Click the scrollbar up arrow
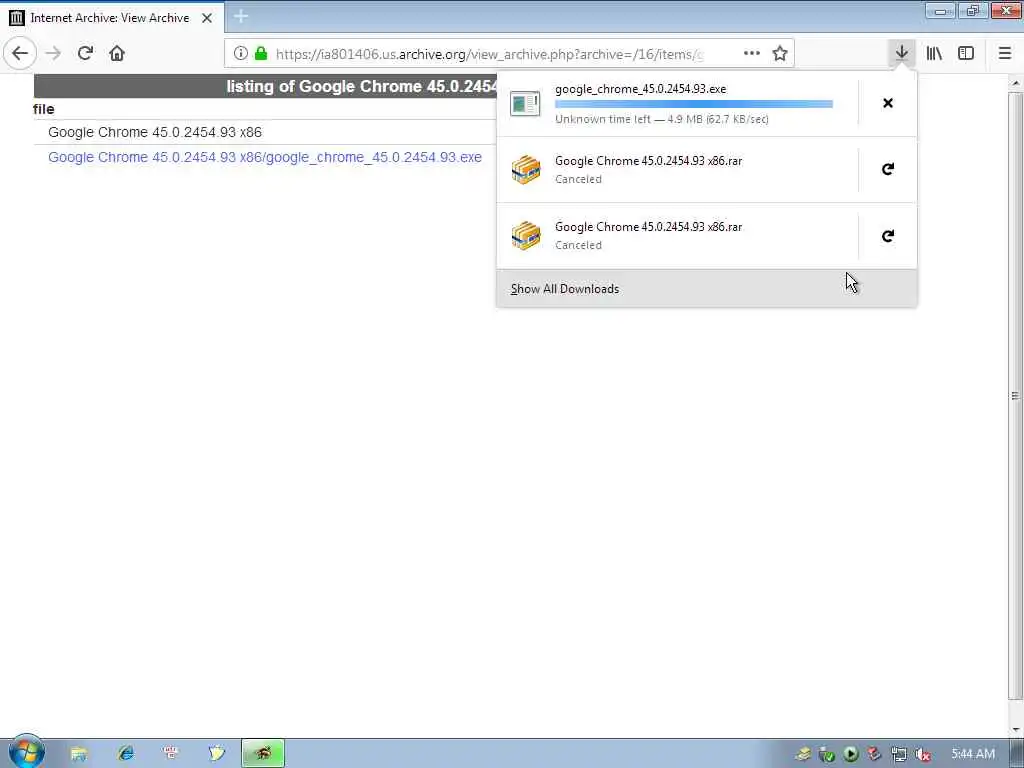Screen dimensions: 1024x768 1015,83
